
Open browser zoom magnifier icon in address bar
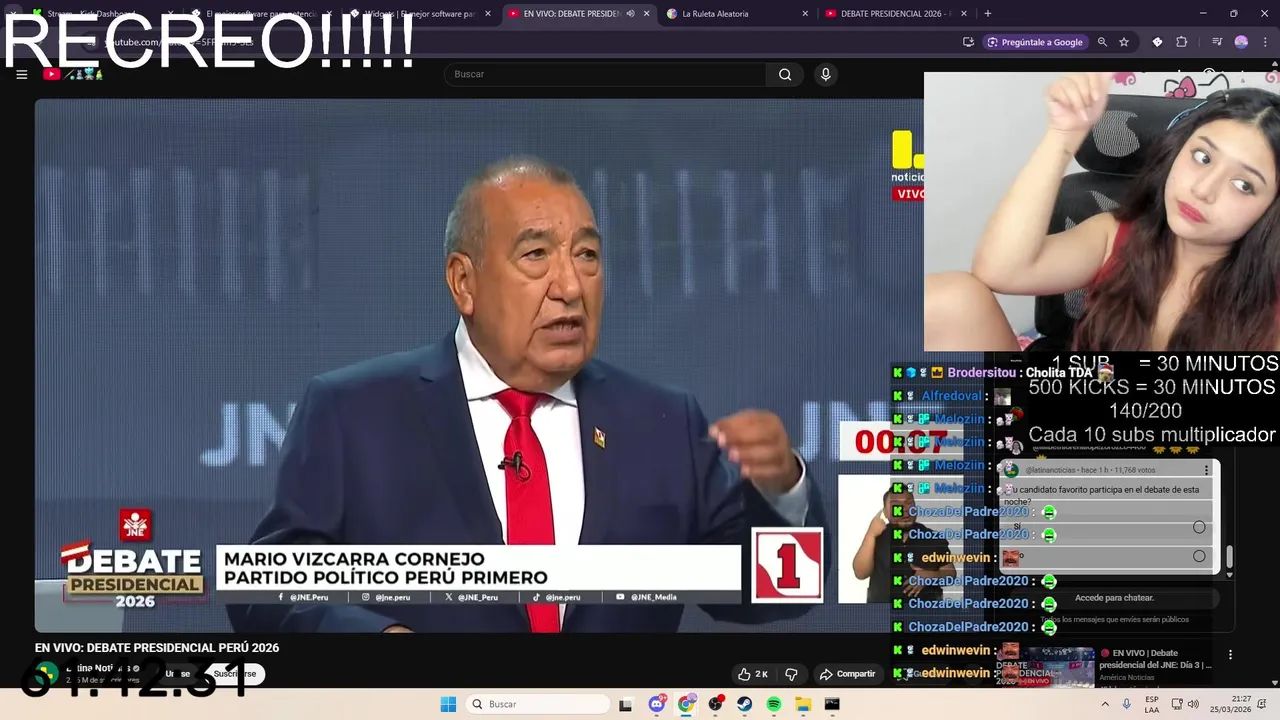point(1102,42)
